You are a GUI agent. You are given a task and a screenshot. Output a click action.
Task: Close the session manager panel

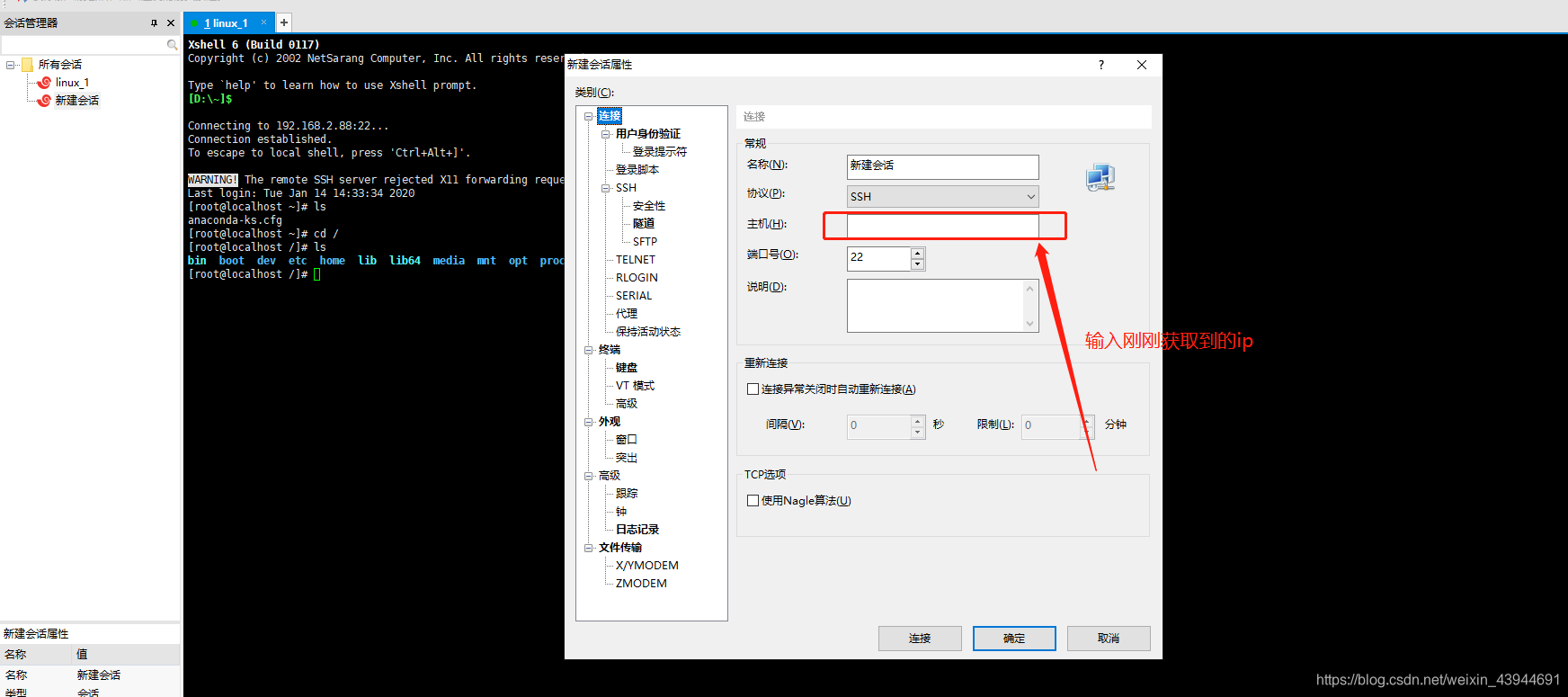[171, 22]
